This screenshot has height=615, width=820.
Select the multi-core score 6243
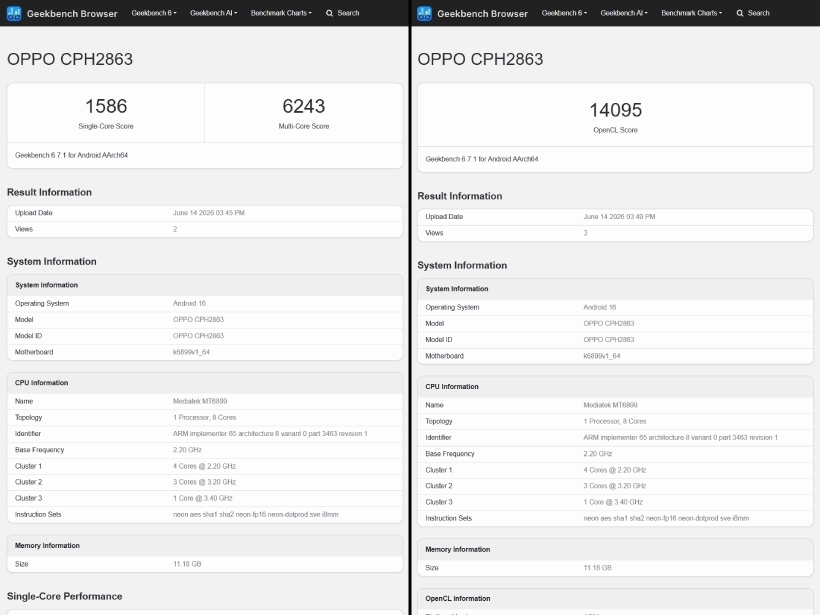tap(304, 106)
